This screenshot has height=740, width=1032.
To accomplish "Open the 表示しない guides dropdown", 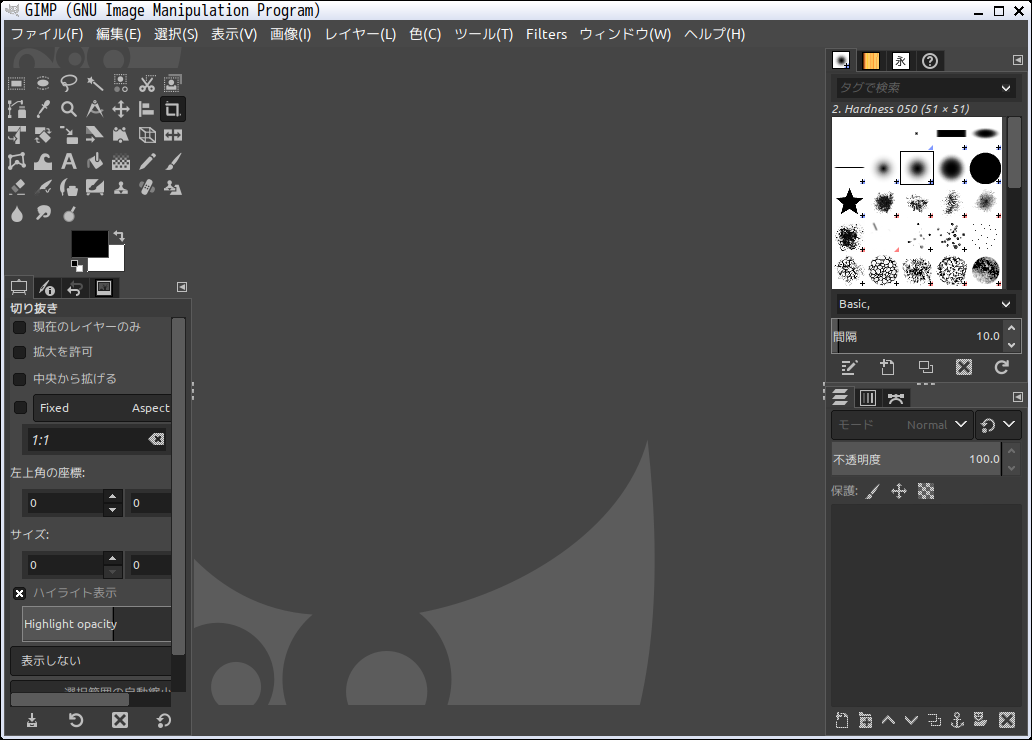I will (x=91, y=660).
